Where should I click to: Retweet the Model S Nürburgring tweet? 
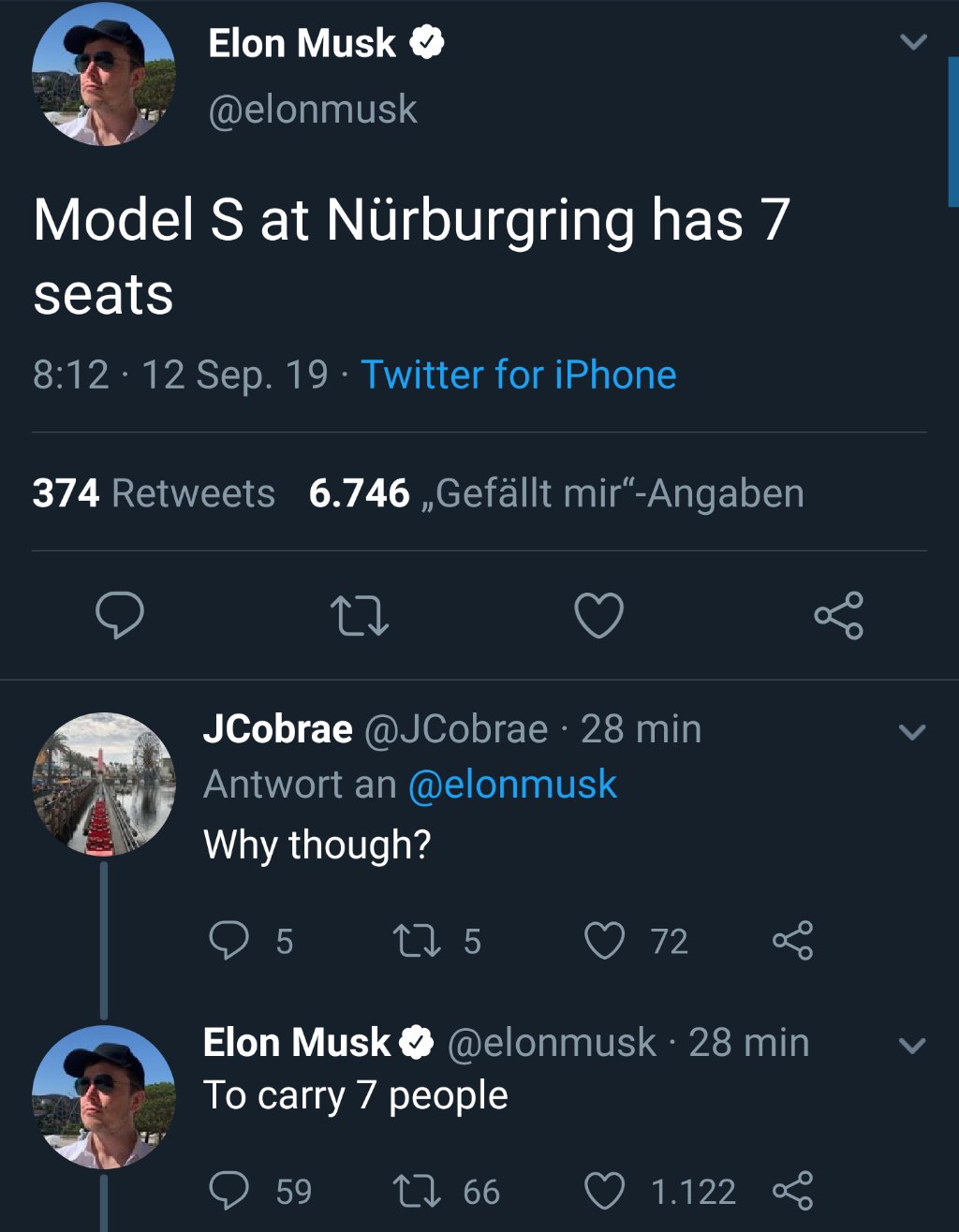360,617
